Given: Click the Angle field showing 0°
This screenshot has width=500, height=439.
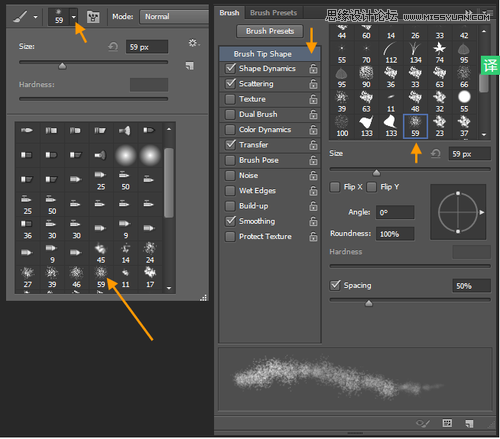Looking at the screenshot, I should (x=395, y=212).
